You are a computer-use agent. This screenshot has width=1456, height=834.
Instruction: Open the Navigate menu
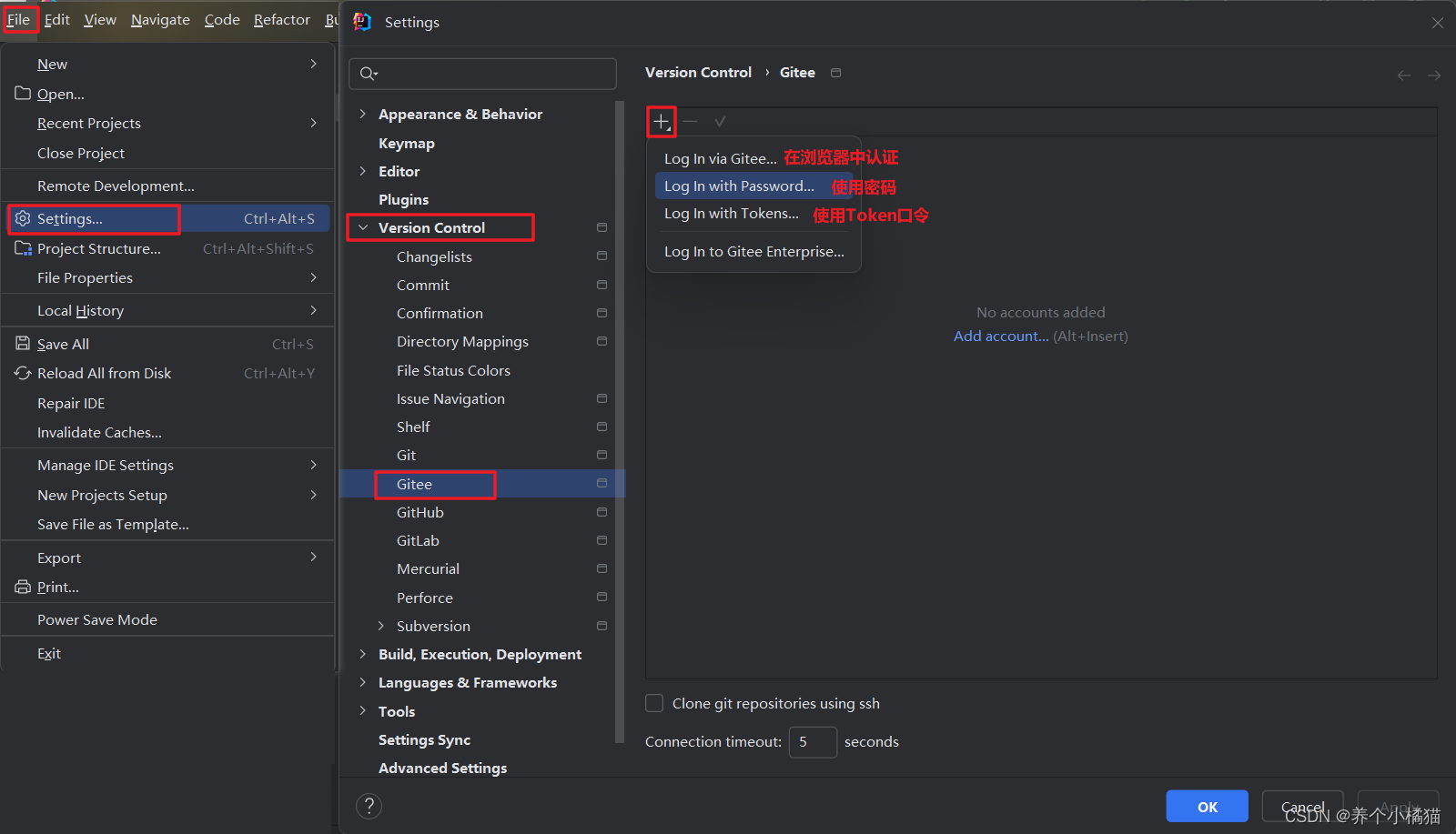[160, 19]
